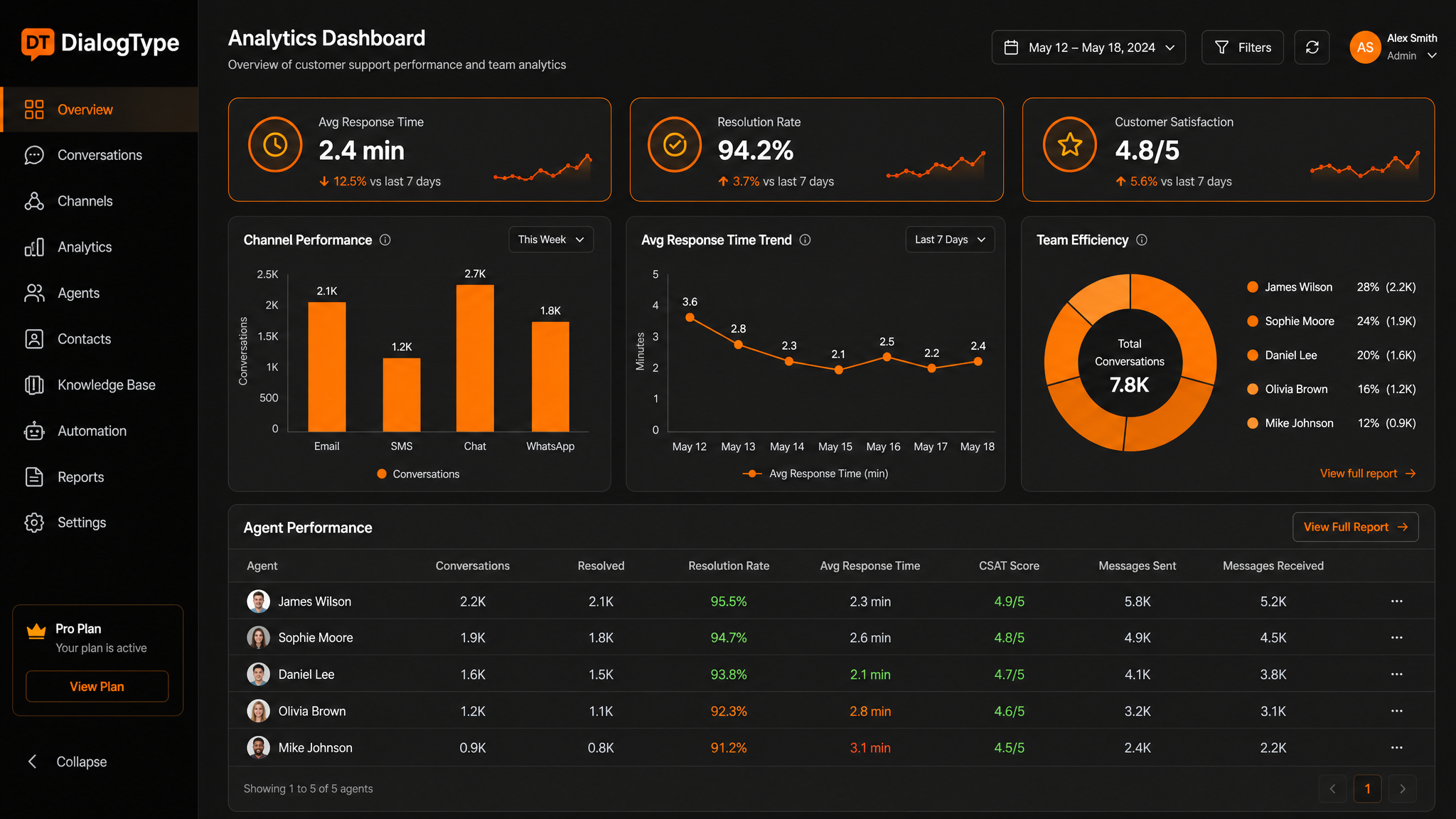
Task: Click the View Plan button
Action: (97, 687)
